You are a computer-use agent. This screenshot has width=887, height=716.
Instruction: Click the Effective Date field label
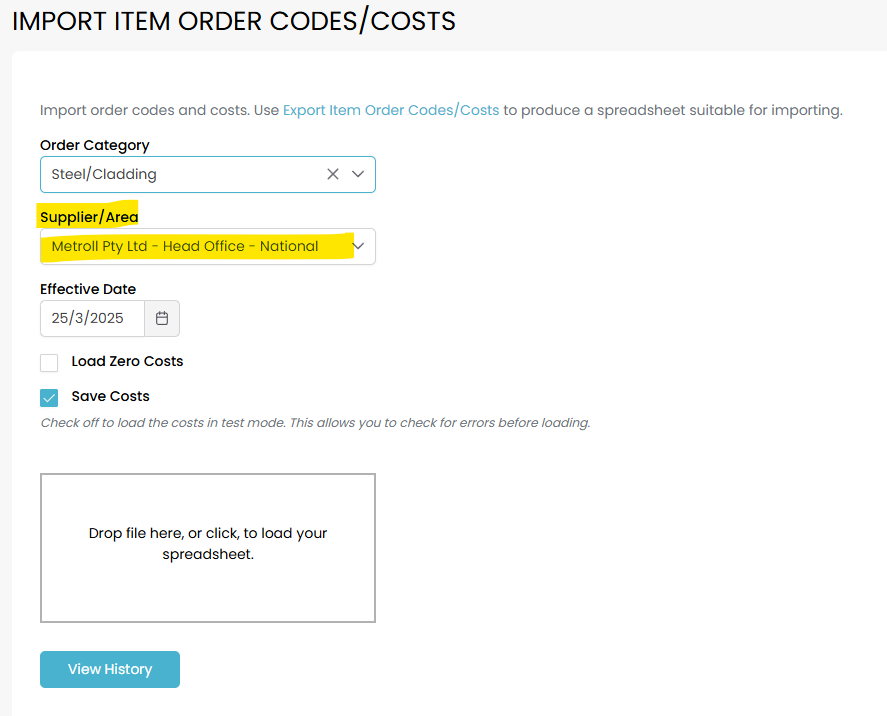tap(88, 289)
